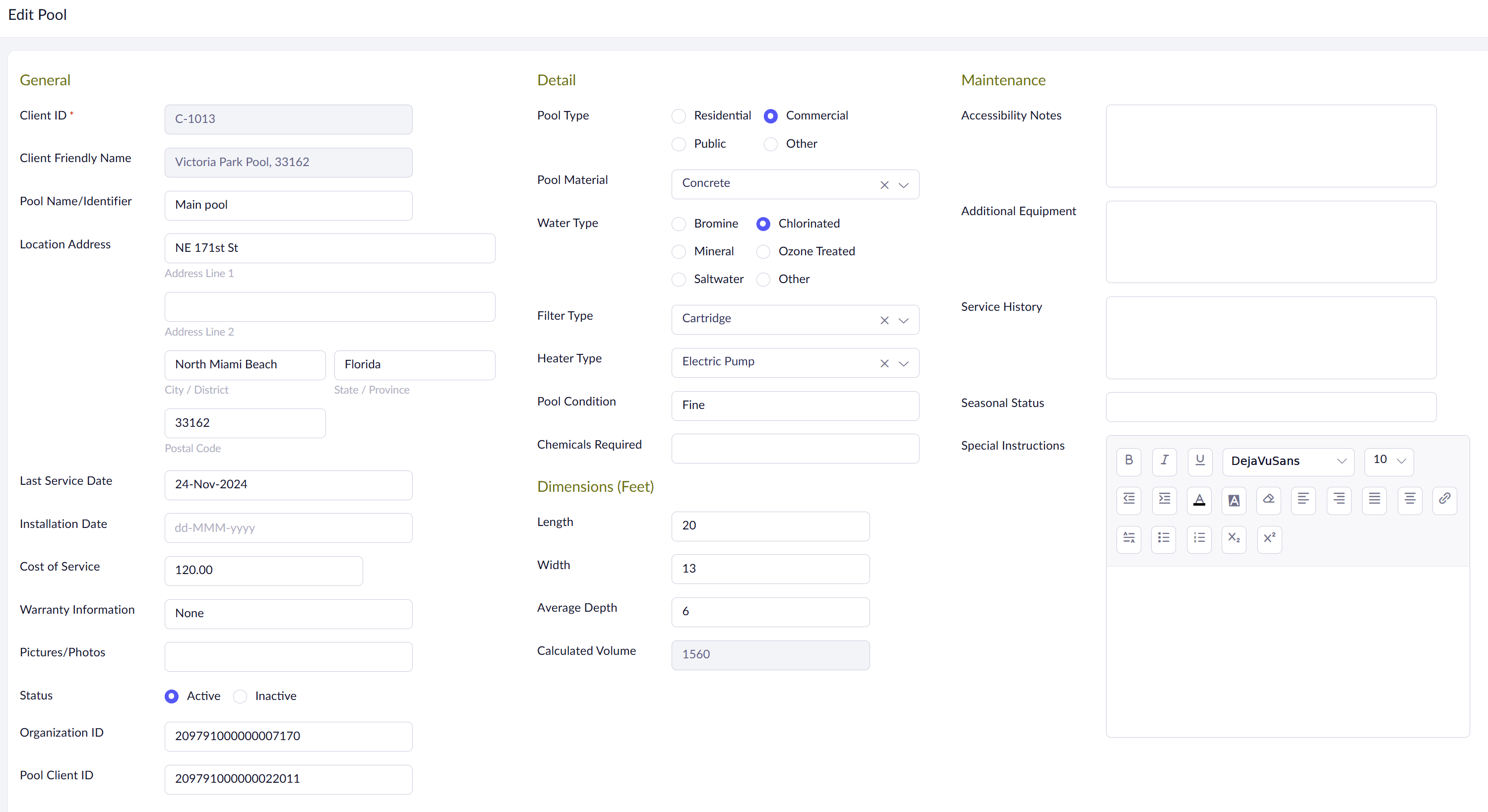Toggle bold formatting in Special Instructions

tap(1129, 461)
